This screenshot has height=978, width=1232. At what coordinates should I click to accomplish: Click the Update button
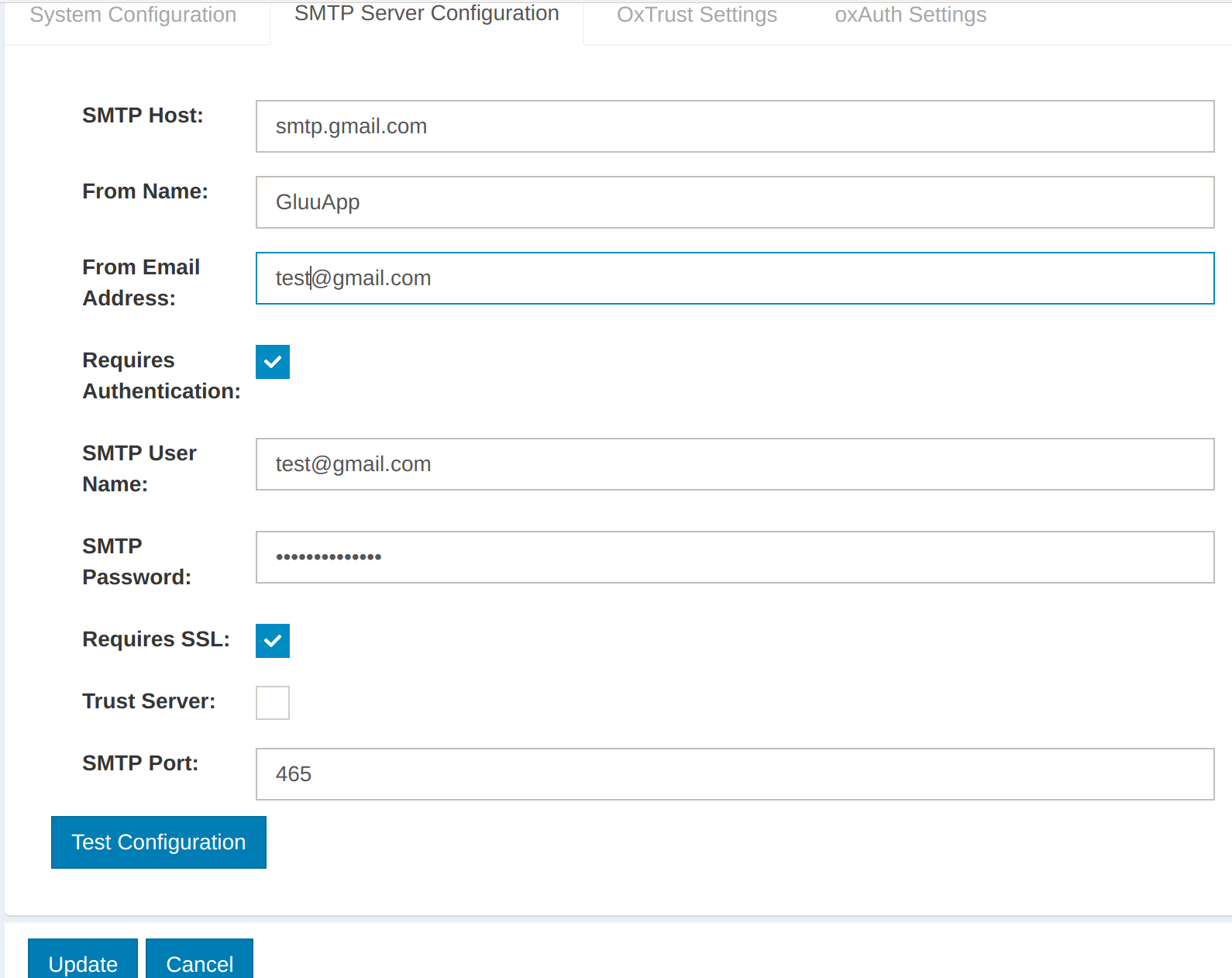point(83,961)
